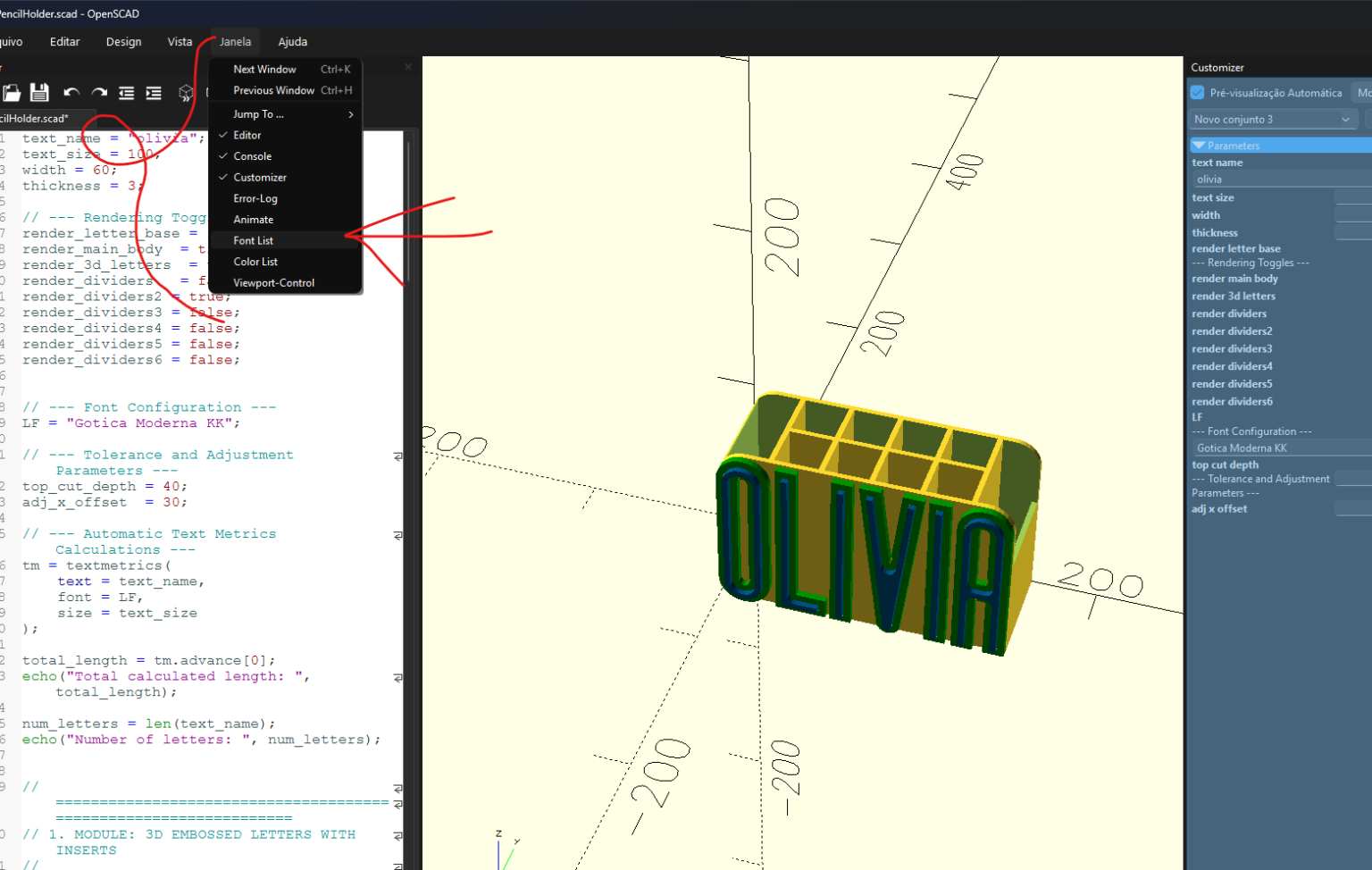
Task: Select Previous Window menu entry
Action: coord(286,90)
